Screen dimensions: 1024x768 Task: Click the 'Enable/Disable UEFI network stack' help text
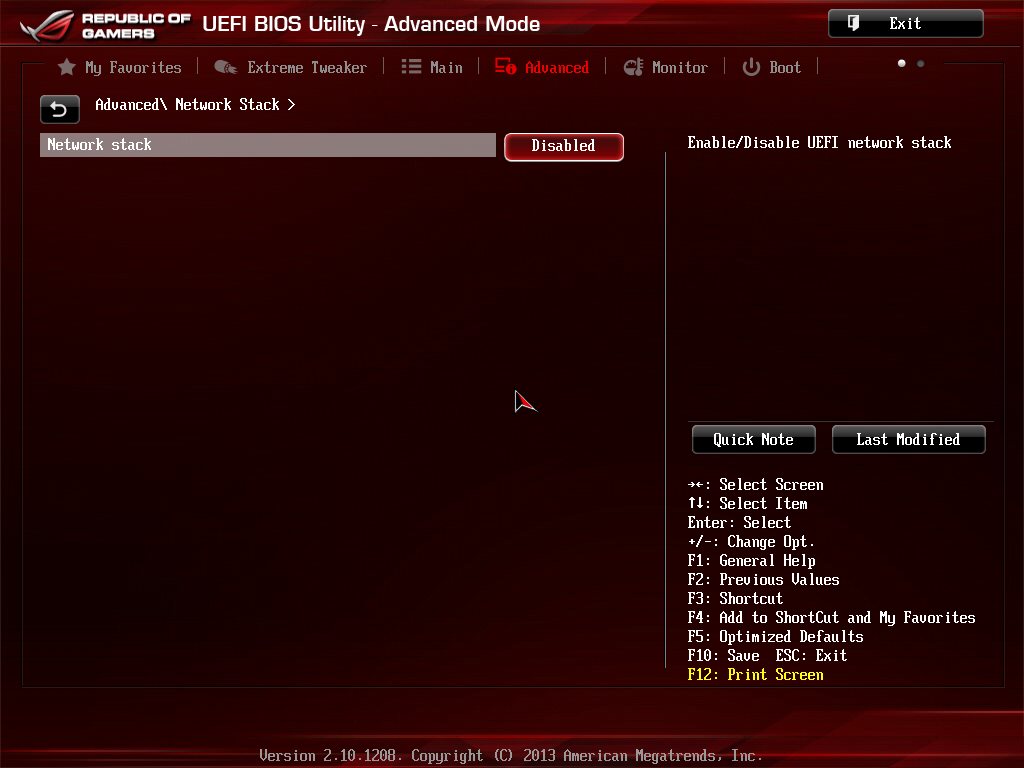click(820, 142)
